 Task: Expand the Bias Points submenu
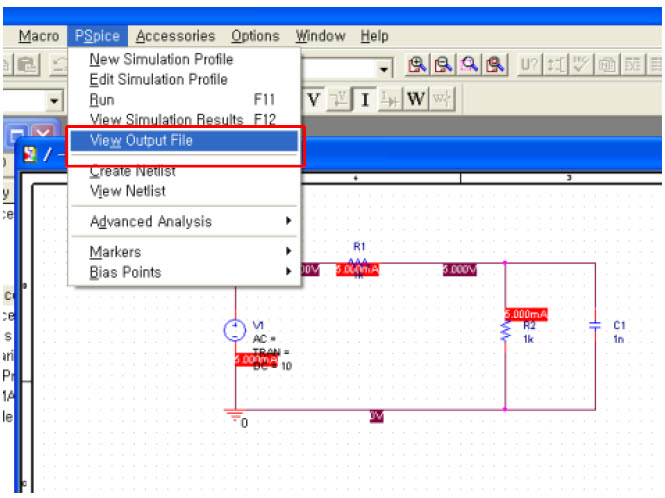[184, 272]
